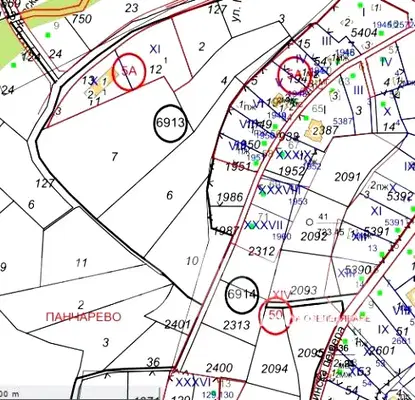Select the yellow building on parcel 2387
The image size is (415, 400).
click(314, 131)
